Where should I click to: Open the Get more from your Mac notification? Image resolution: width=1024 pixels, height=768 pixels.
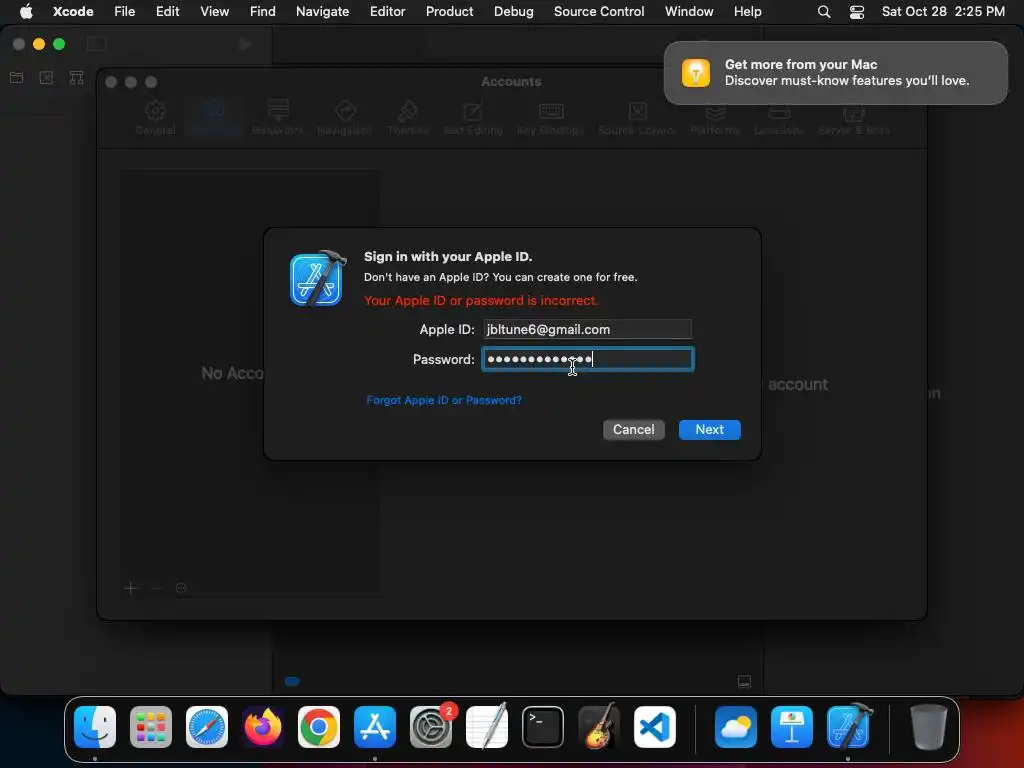coord(835,72)
